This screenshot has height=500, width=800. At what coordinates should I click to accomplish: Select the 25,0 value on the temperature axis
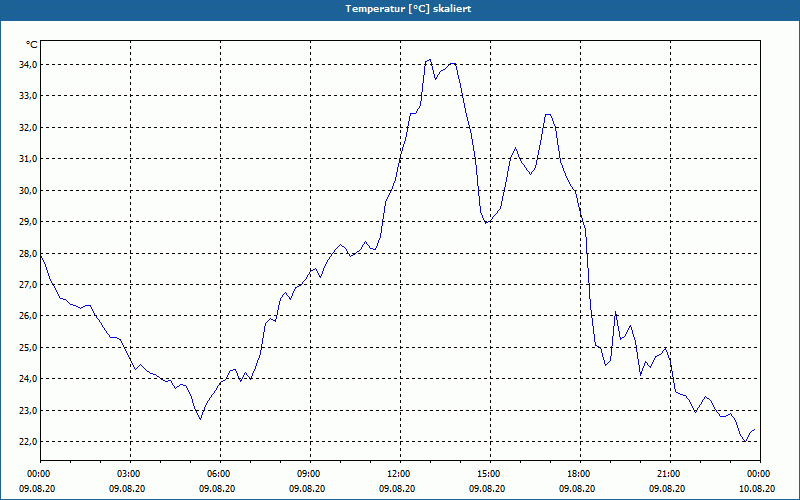(29, 347)
